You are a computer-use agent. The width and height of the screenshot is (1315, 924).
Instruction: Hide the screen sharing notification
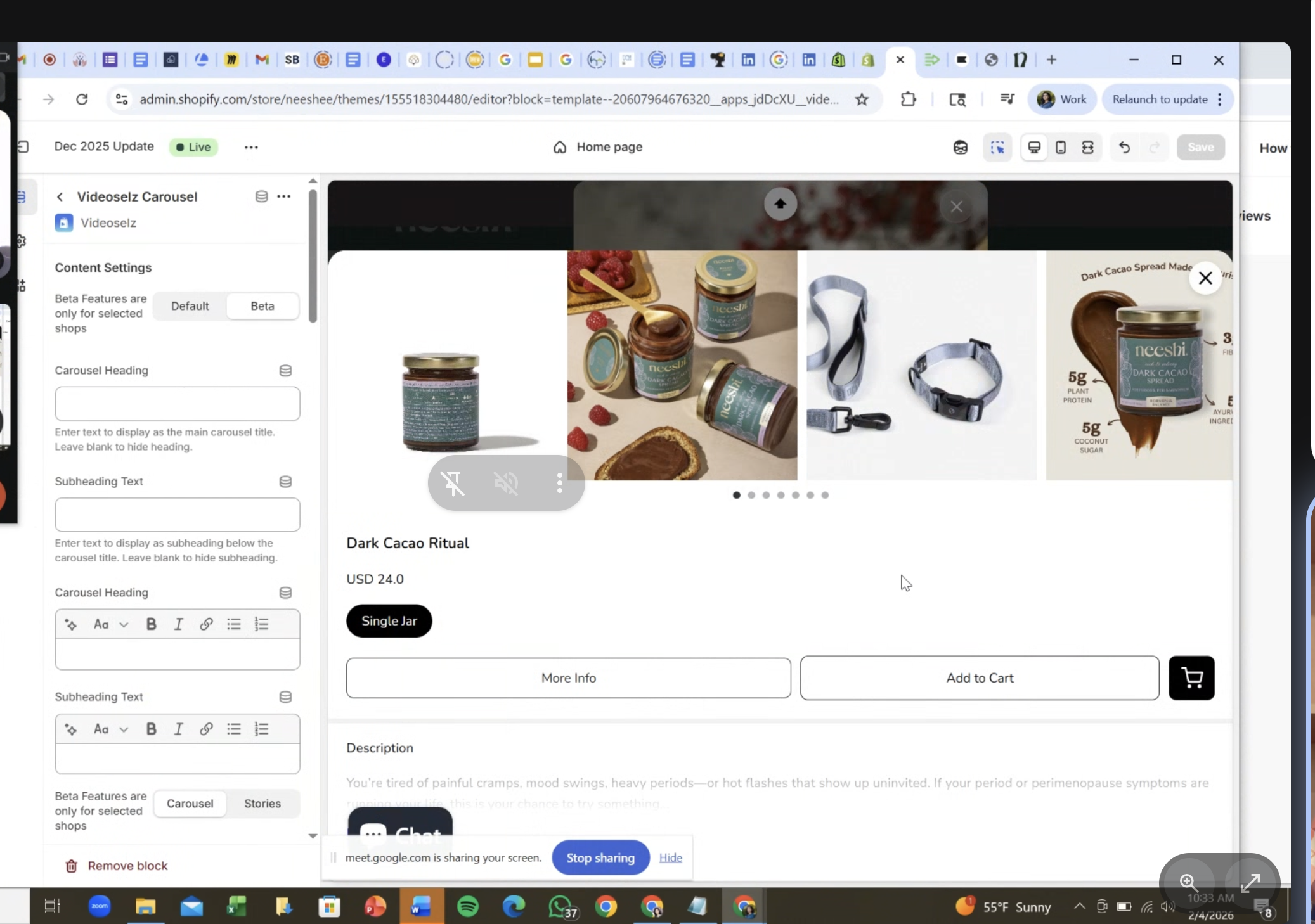pyautogui.click(x=671, y=857)
